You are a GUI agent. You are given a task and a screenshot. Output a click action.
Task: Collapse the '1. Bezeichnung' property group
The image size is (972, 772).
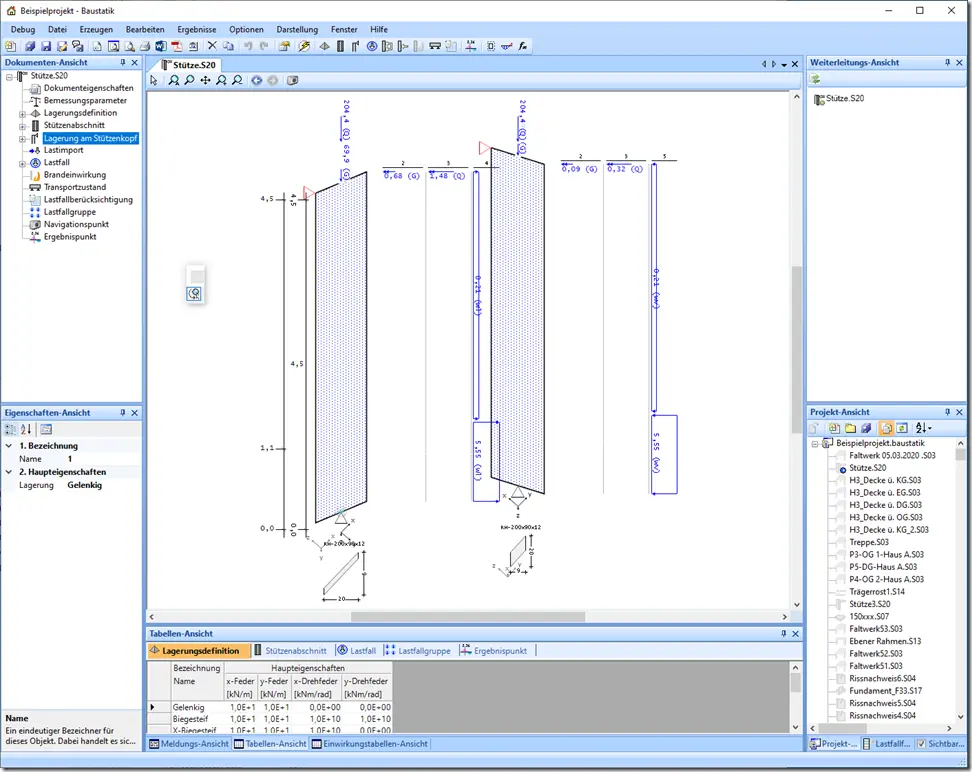pos(9,446)
